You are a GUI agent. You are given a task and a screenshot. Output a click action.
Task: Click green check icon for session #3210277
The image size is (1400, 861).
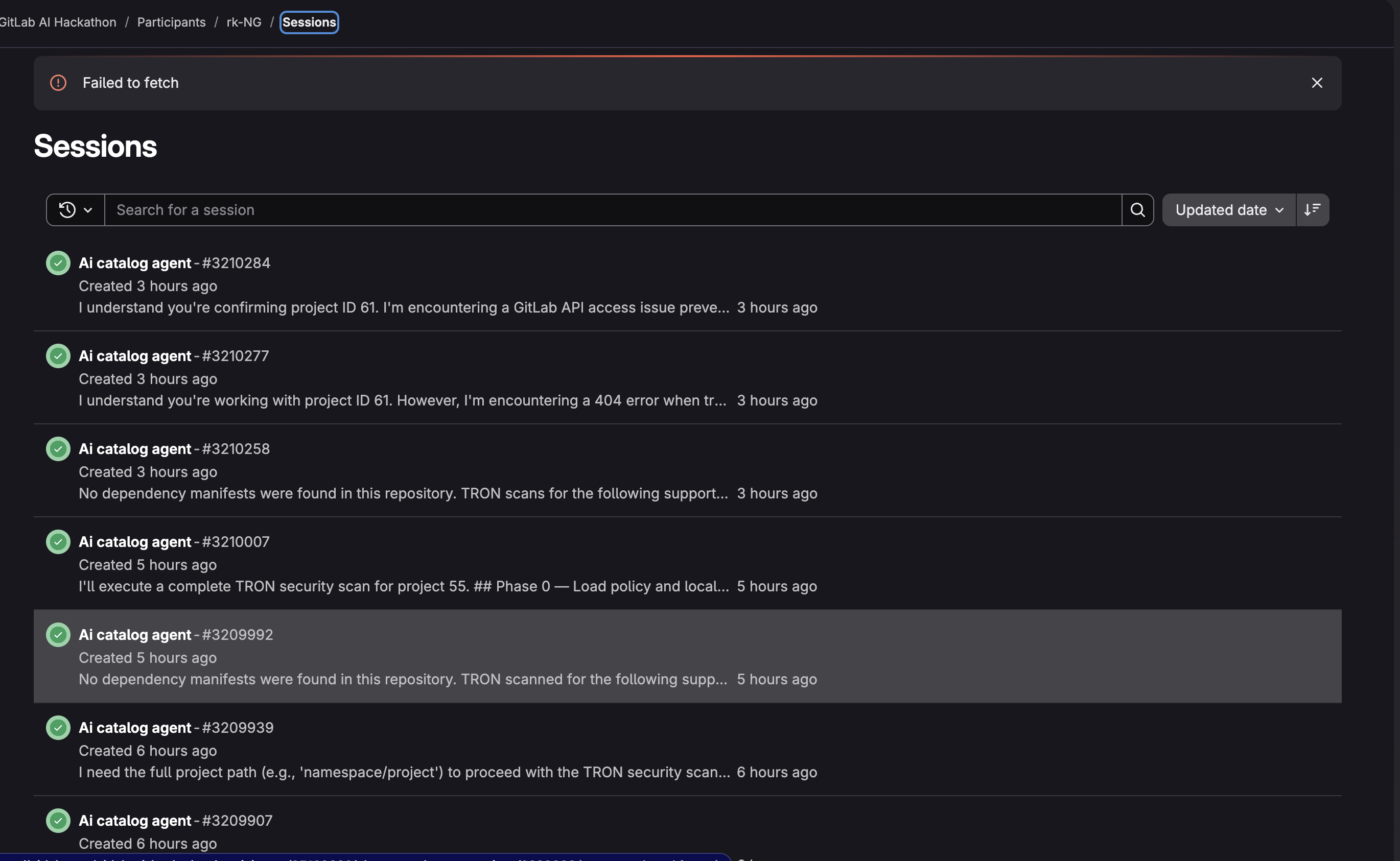(x=58, y=356)
